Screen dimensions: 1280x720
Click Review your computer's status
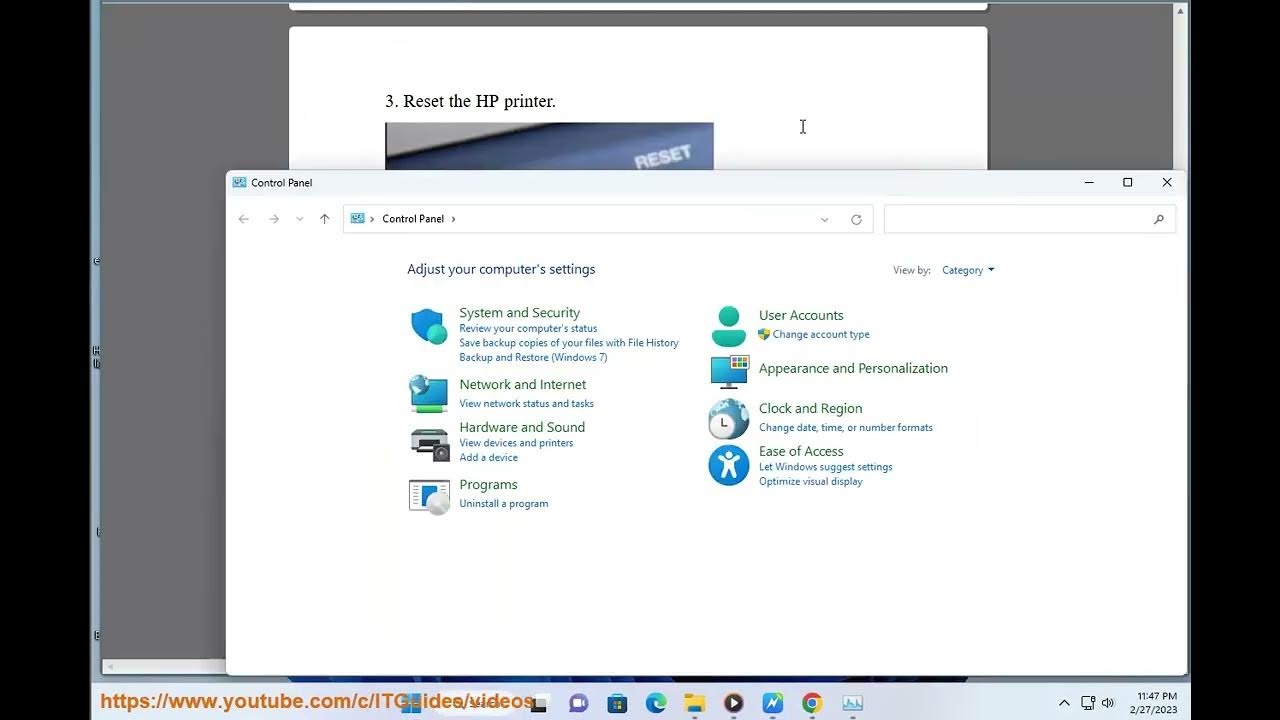(528, 328)
